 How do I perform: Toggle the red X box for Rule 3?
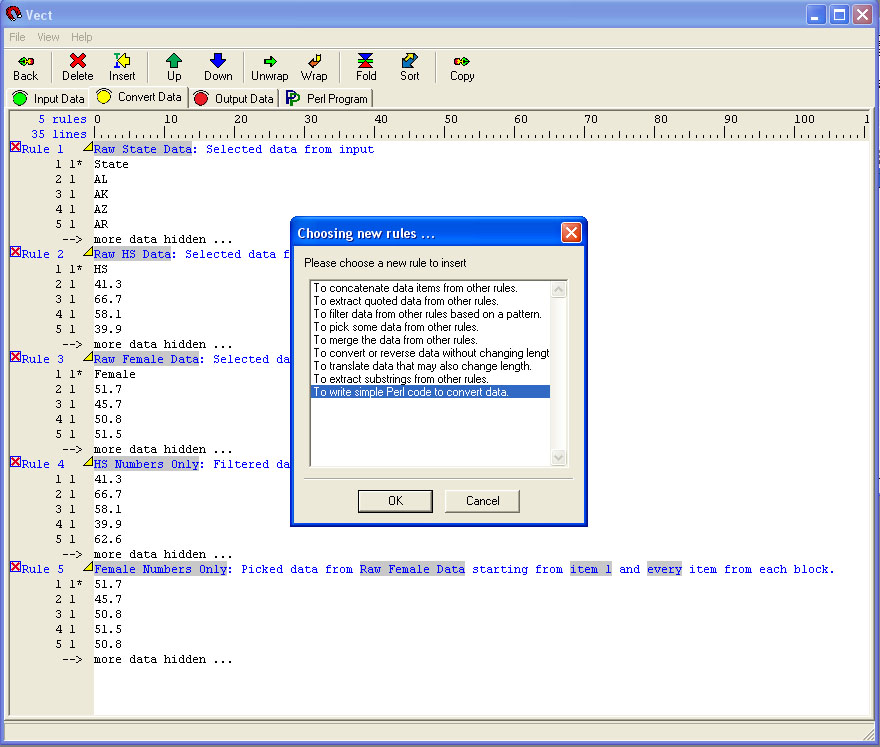[16, 357]
